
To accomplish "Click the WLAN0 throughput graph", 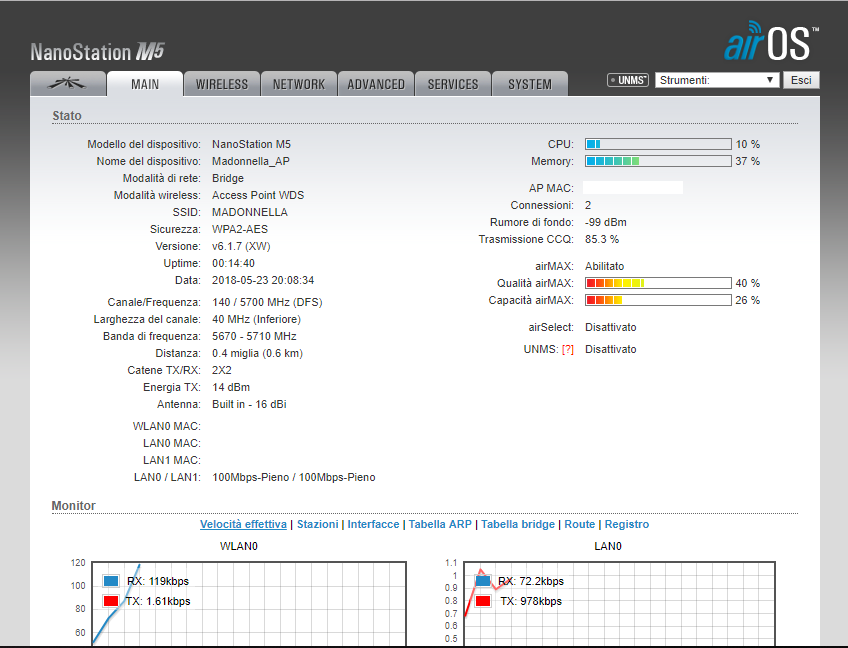I will coord(249,604).
